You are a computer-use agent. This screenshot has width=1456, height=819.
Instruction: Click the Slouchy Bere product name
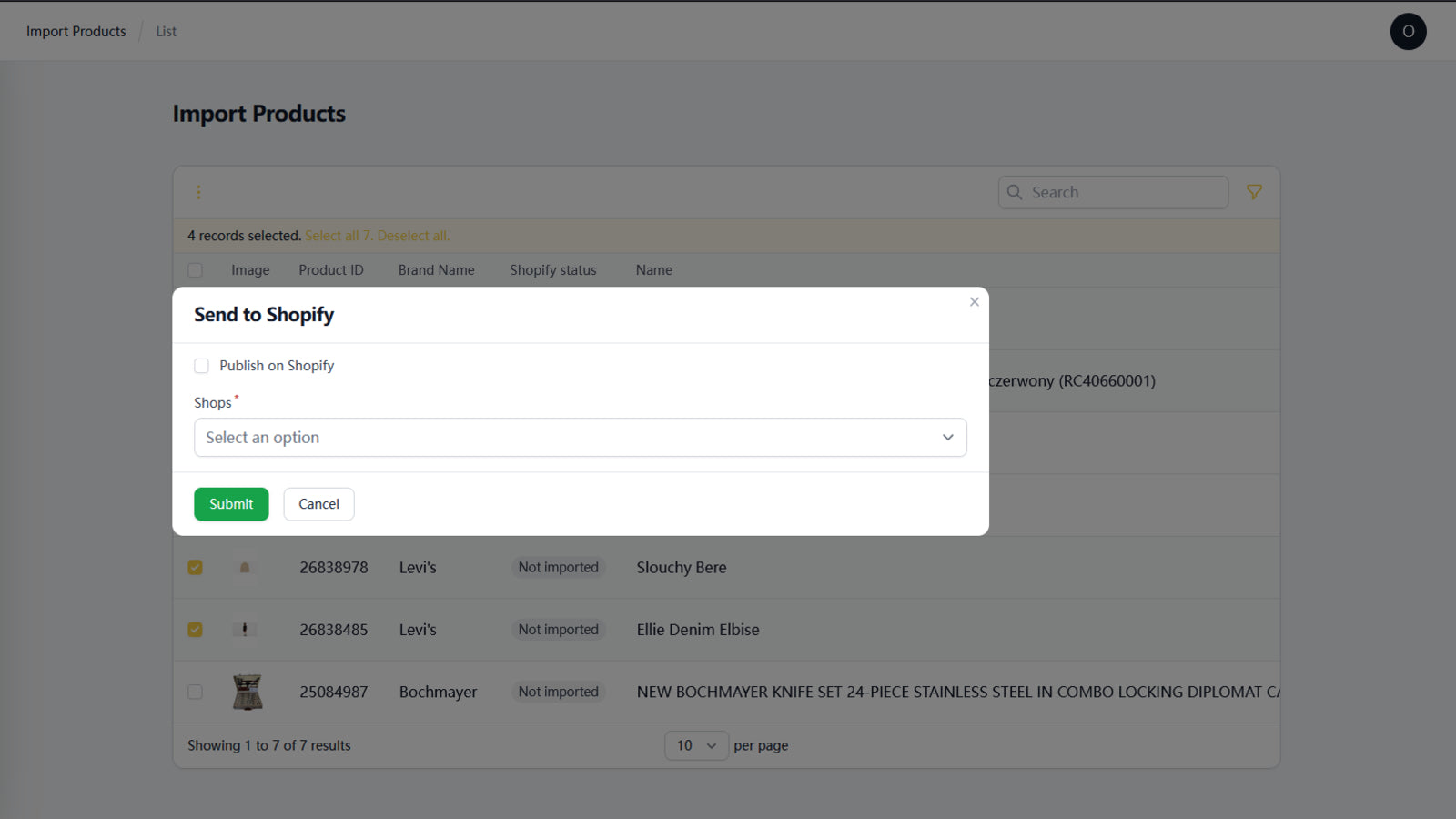(682, 568)
